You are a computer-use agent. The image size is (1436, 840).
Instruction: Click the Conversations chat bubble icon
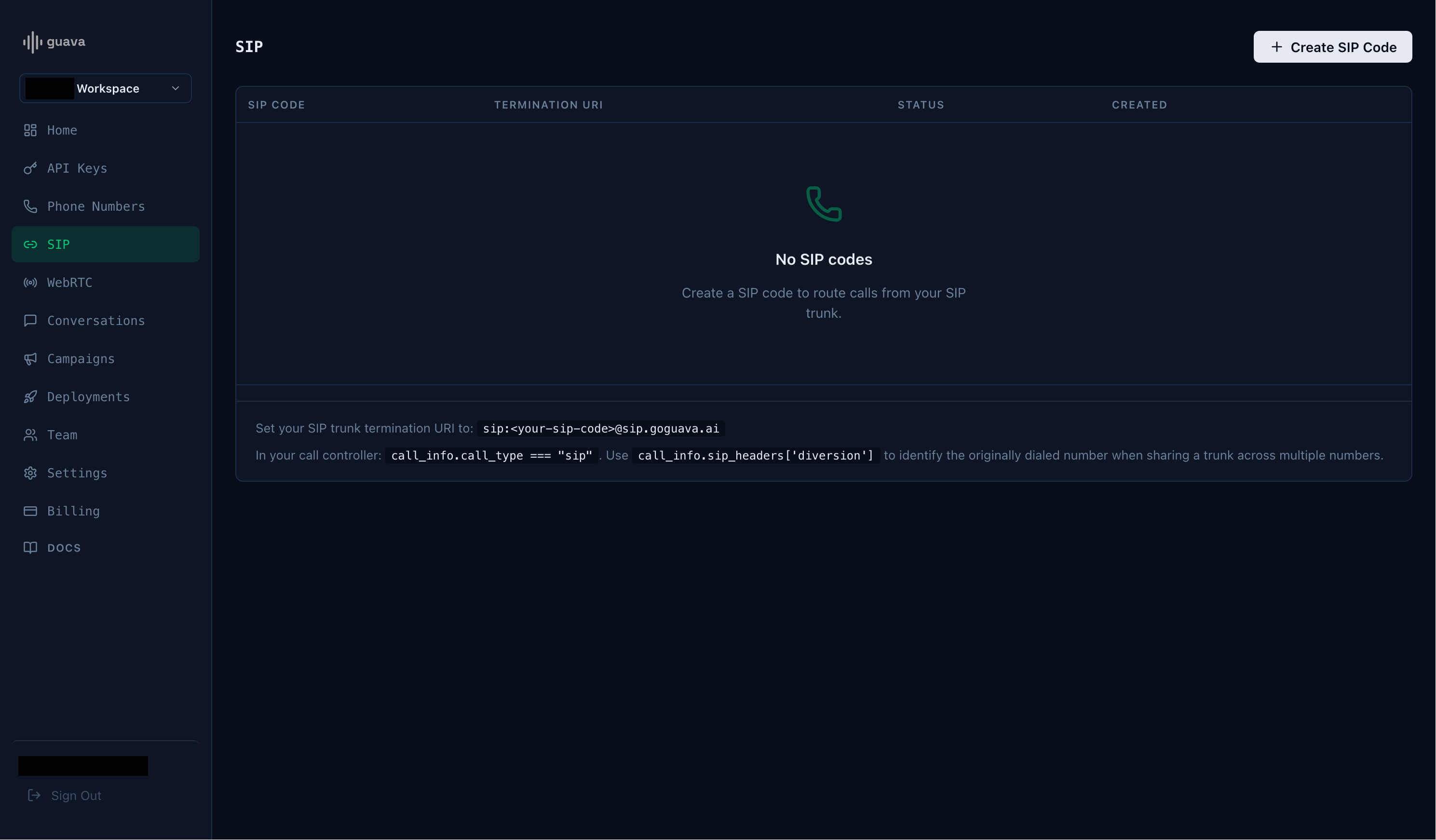[x=30, y=321]
